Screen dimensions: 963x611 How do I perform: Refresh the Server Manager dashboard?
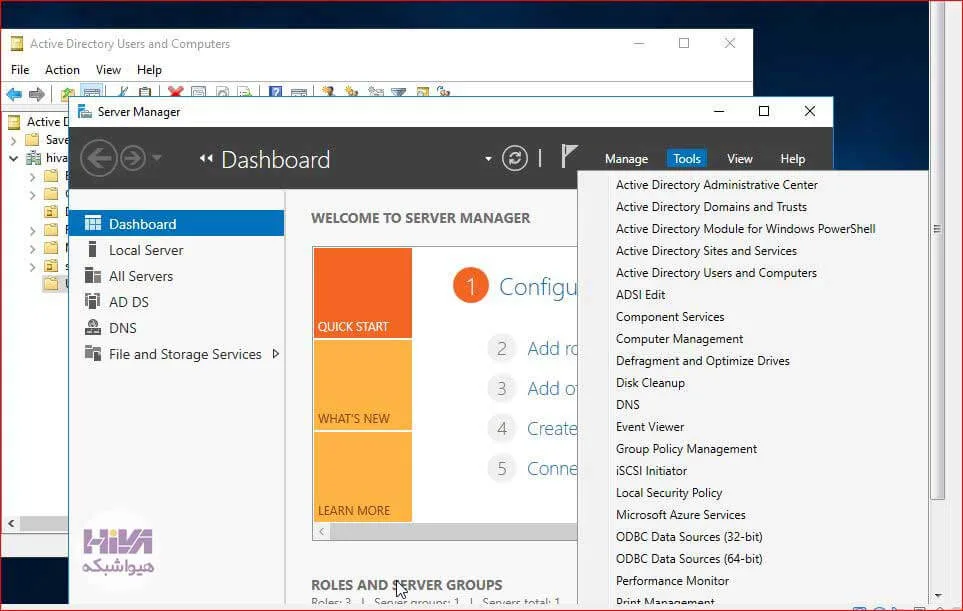[x=515, y=158]
